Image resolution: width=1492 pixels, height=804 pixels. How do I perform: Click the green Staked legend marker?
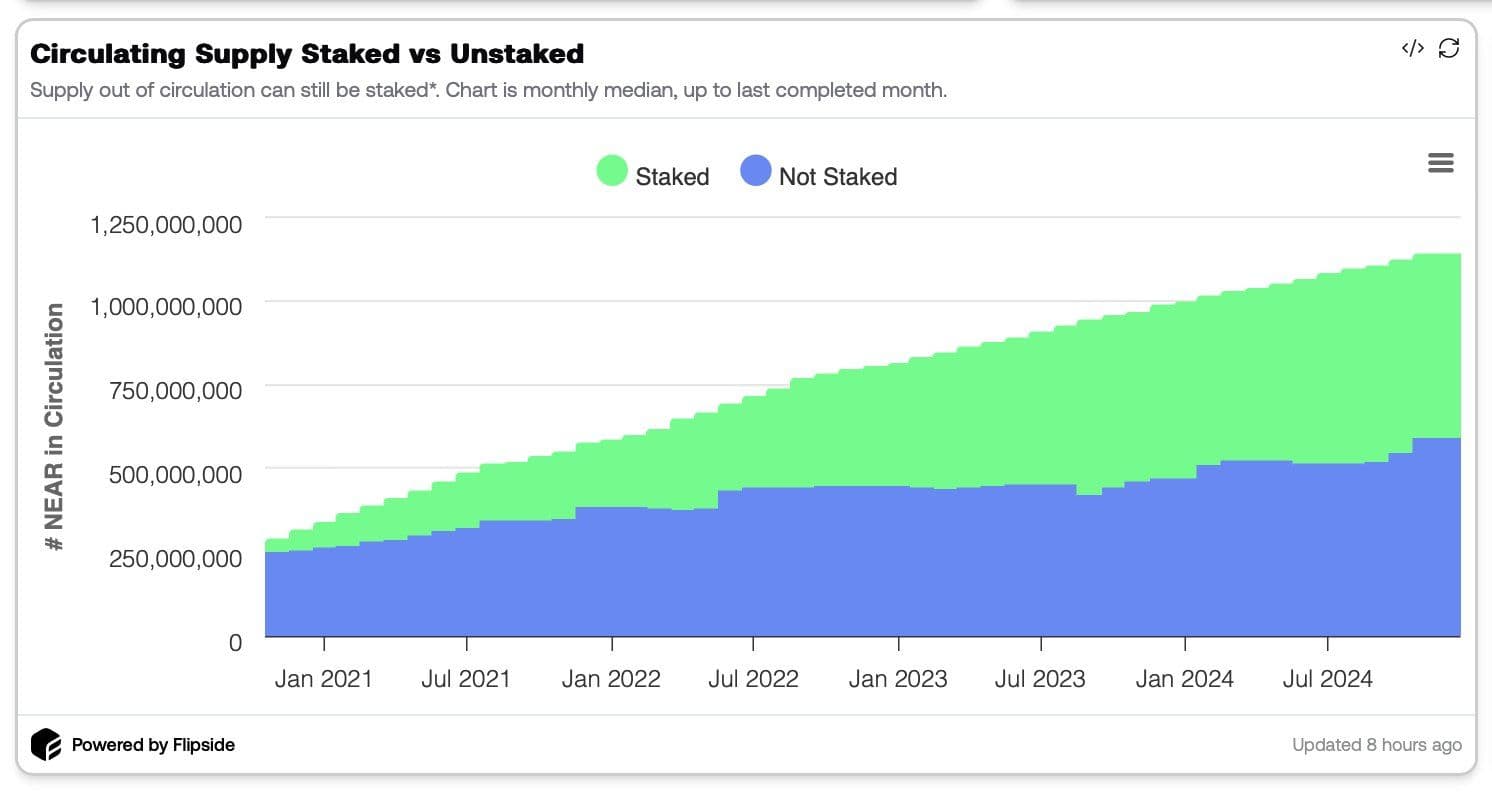coord(611,170)
